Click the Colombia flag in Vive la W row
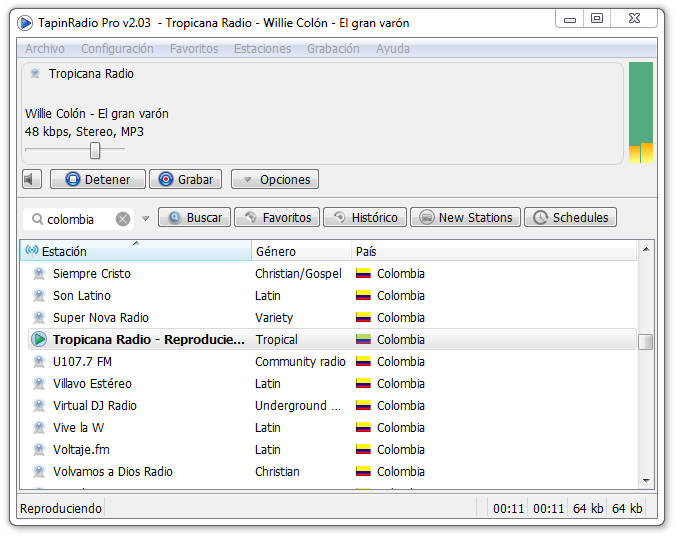This screenshot has width=681, height=540. (363, 427)
